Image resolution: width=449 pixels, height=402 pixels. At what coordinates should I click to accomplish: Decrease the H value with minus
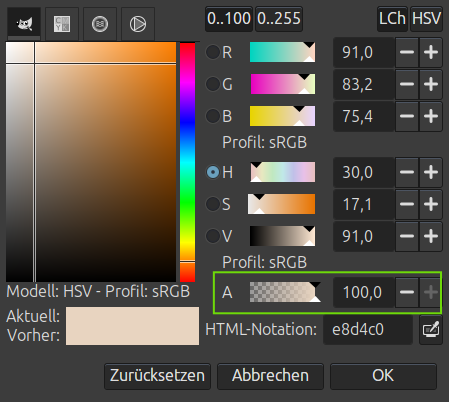[407, 172]
